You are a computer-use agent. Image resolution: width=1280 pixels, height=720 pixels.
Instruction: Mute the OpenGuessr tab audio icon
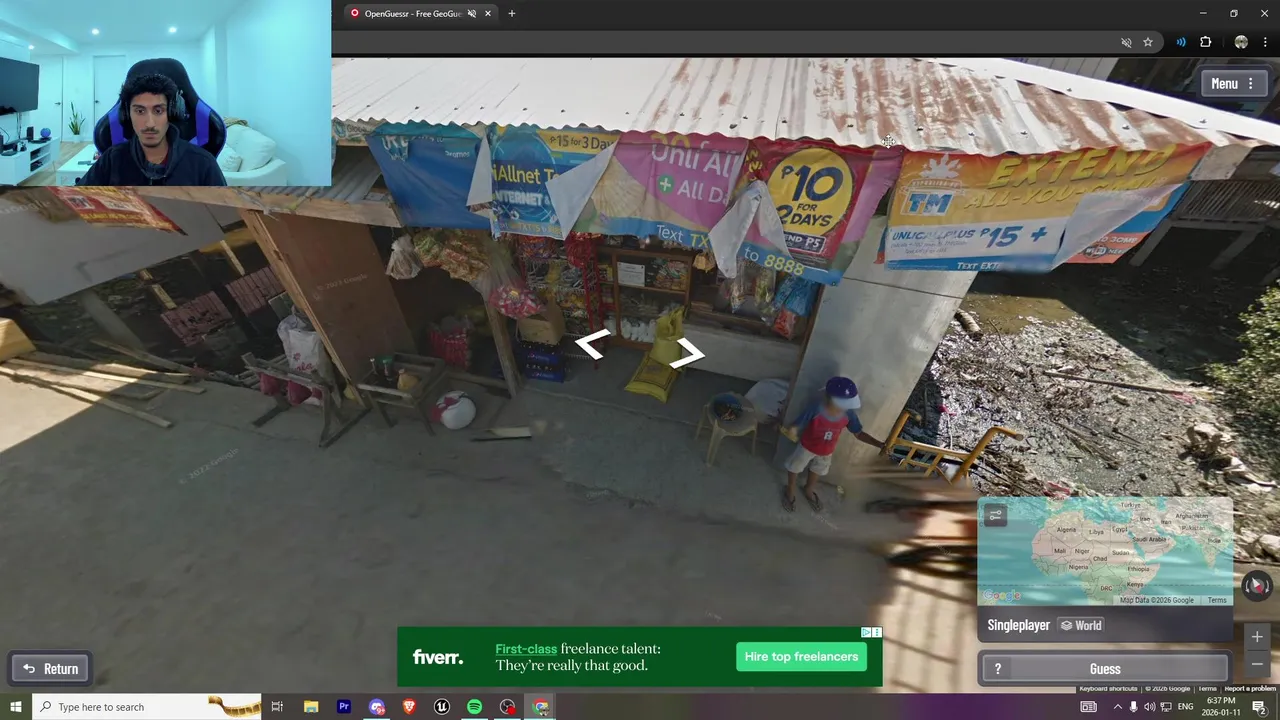(472, 14)
